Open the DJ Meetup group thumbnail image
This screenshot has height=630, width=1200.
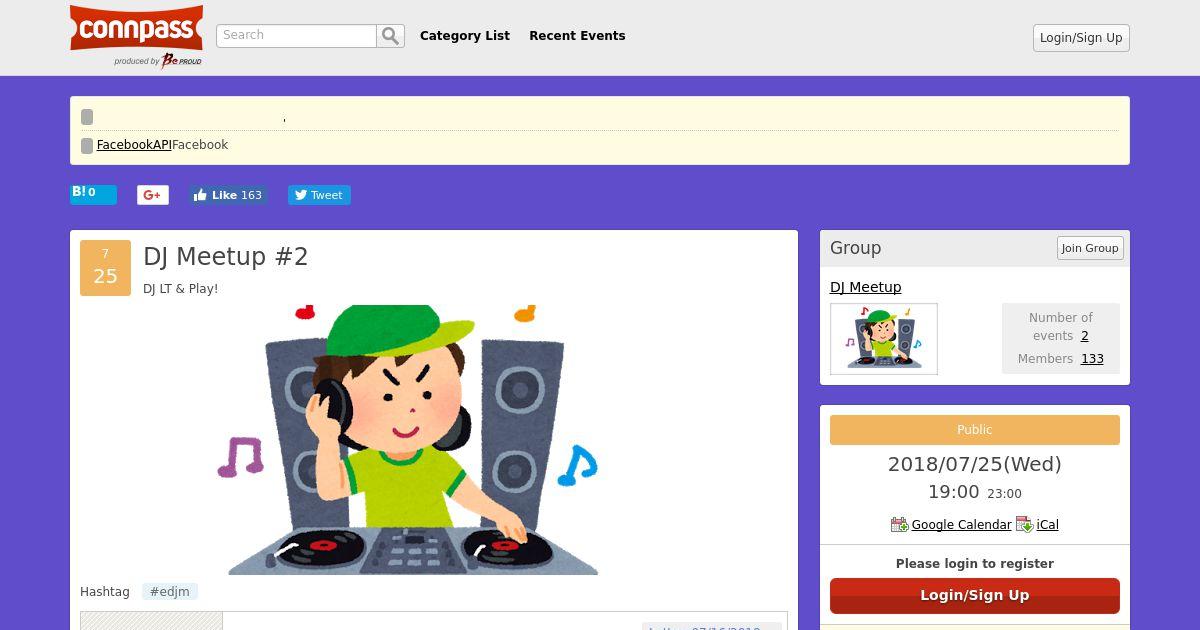(x=884, y=339)
